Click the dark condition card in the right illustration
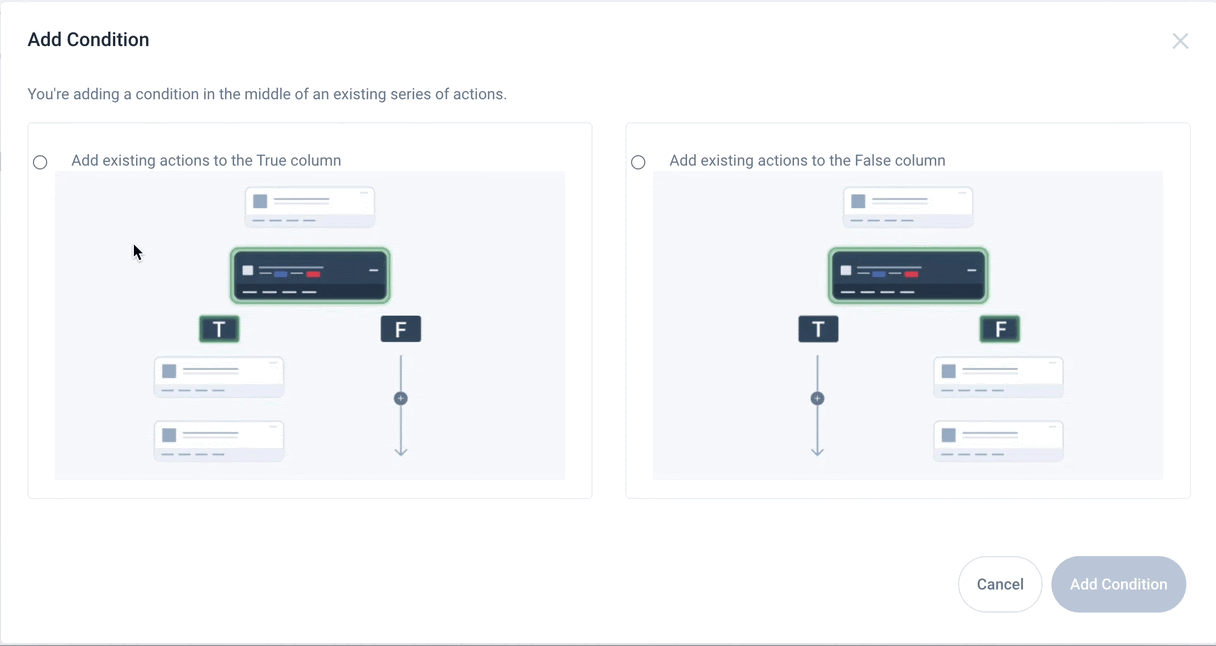Image resolution: width=1216 pixels, height=646 pixels. pyautogui.click(x=908, y=276)
